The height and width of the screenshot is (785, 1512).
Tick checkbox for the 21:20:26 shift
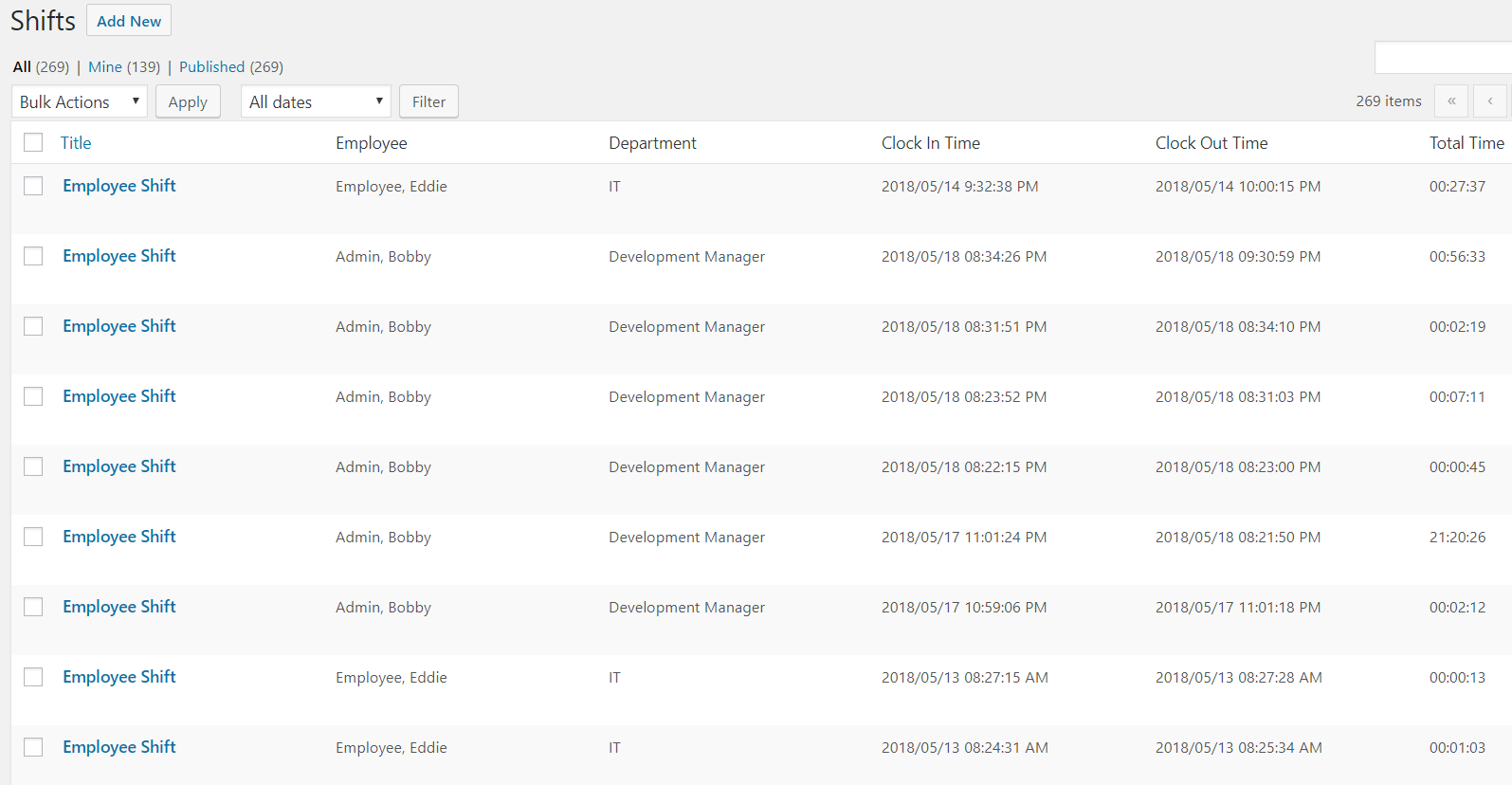point(34,537)
